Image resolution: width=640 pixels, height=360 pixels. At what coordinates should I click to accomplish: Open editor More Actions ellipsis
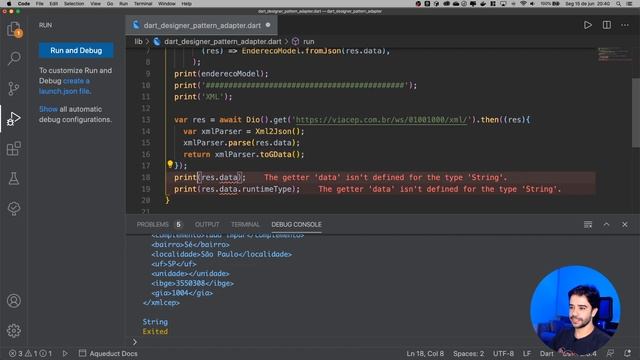point(625,25)
